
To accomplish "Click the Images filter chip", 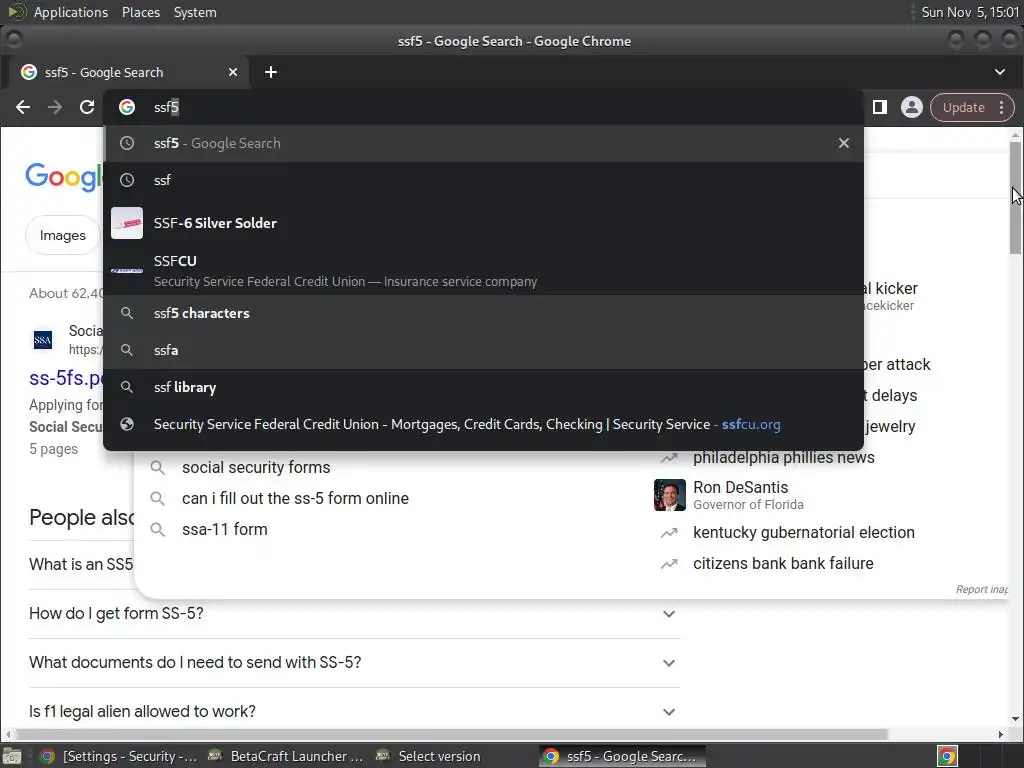I will pyautogui.click(x=63, y=236).
